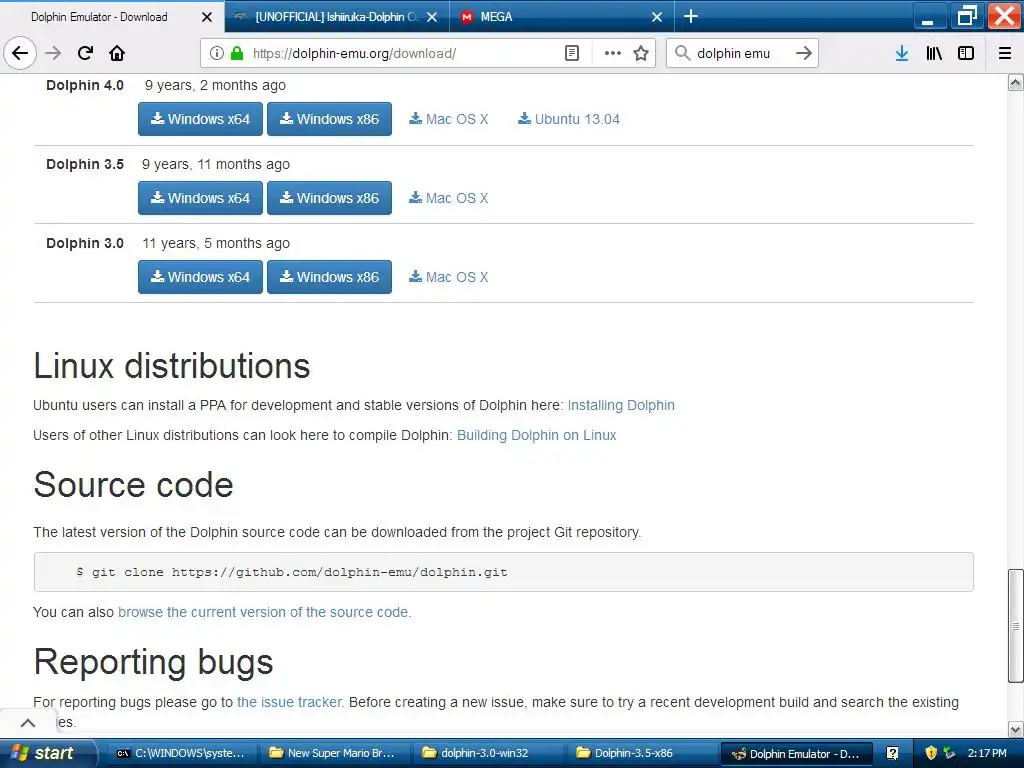Image resolution: width=1024 pixels, height=768 pixels.
Task: Download Dolphin 3.5 Windows x64
Action: 200,198
